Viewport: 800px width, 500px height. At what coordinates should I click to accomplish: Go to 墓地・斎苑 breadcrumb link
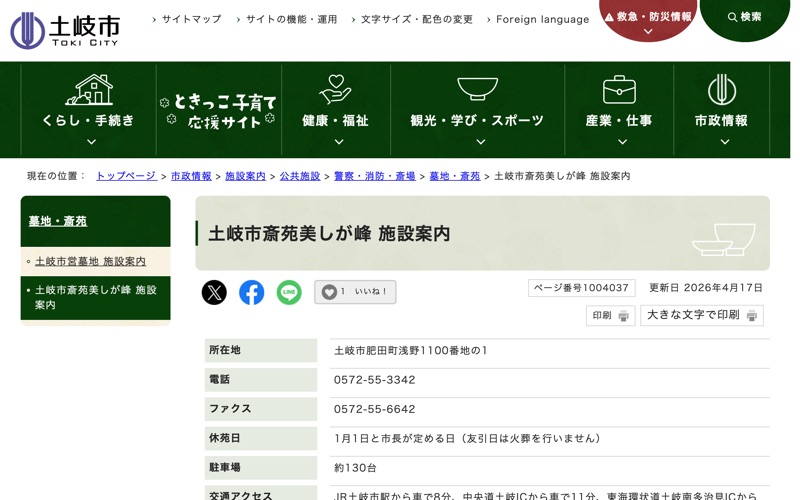[455, 176]
